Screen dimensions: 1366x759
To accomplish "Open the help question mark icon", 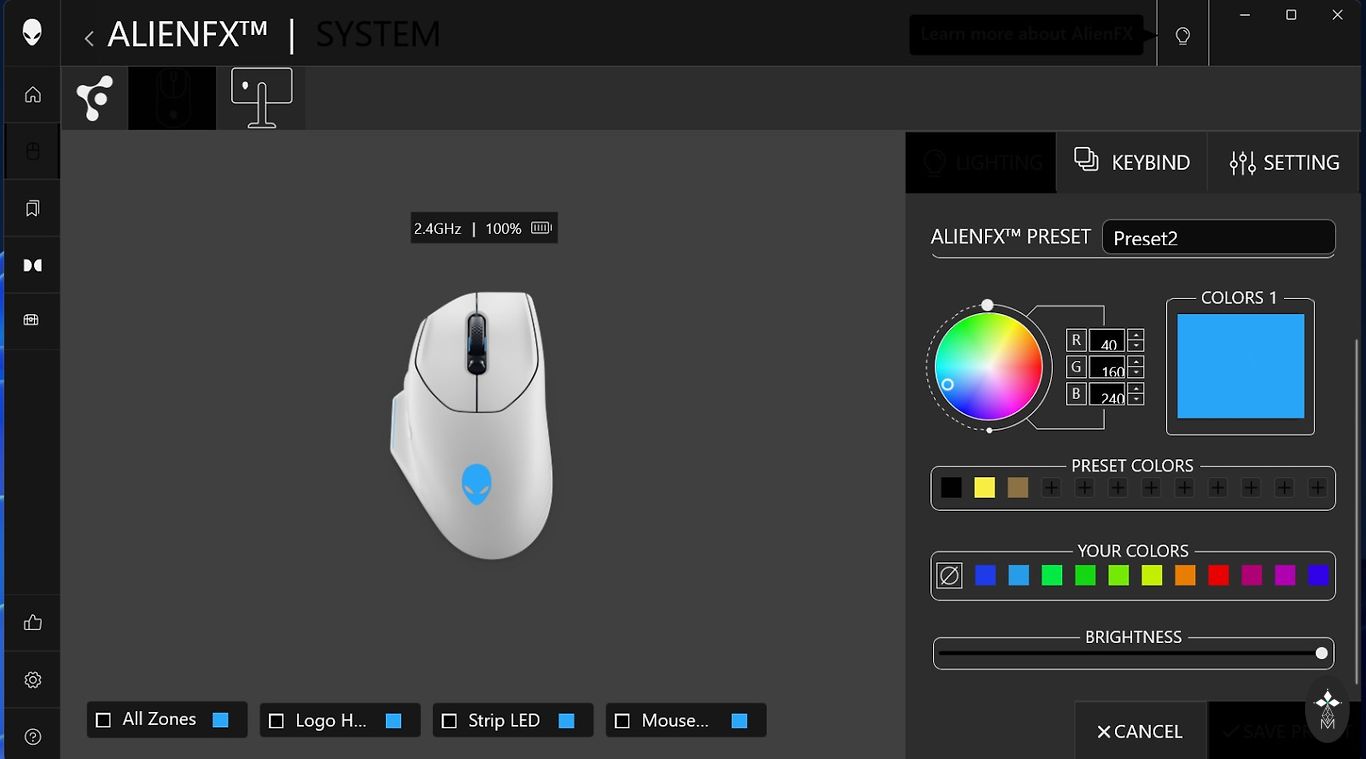I will pos(33,737).
